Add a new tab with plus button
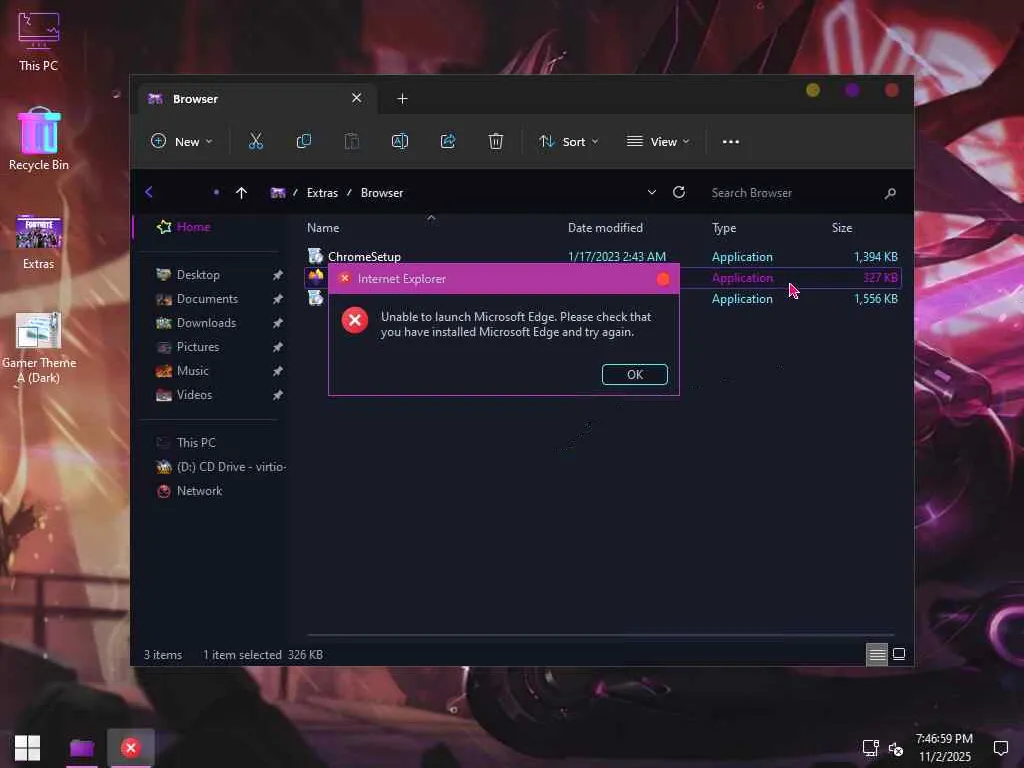The image size is (1024, 768). 402,99
